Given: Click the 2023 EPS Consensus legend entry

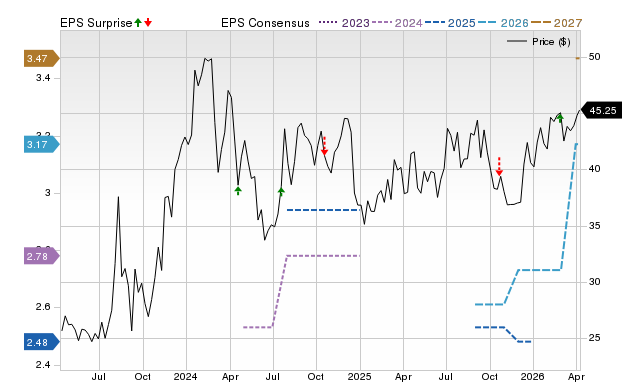Looking at the screenshot, I should point(344,23).
